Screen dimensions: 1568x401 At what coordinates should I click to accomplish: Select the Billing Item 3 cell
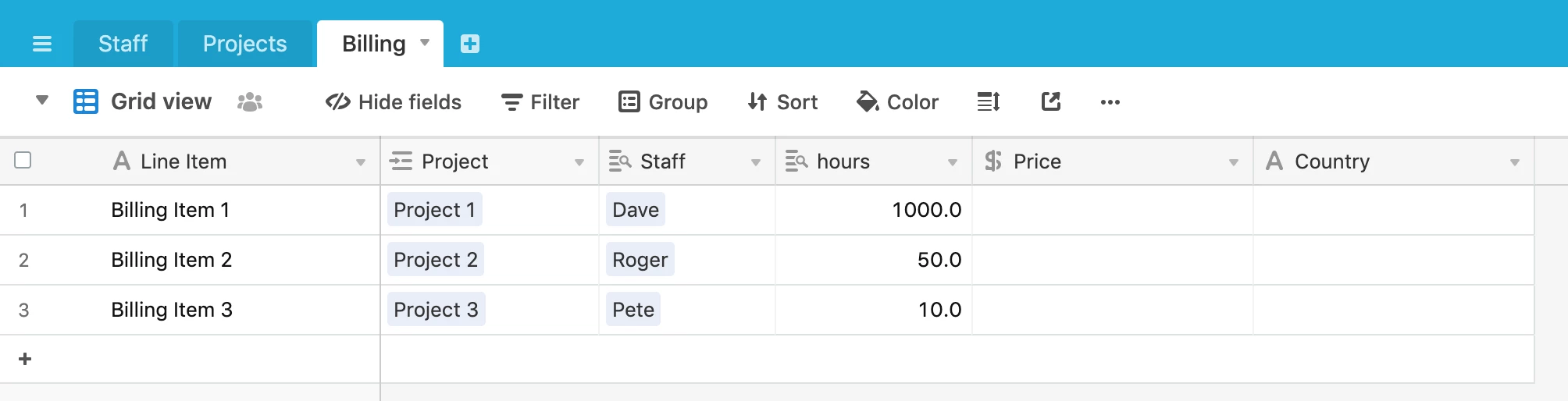(172, 310)
